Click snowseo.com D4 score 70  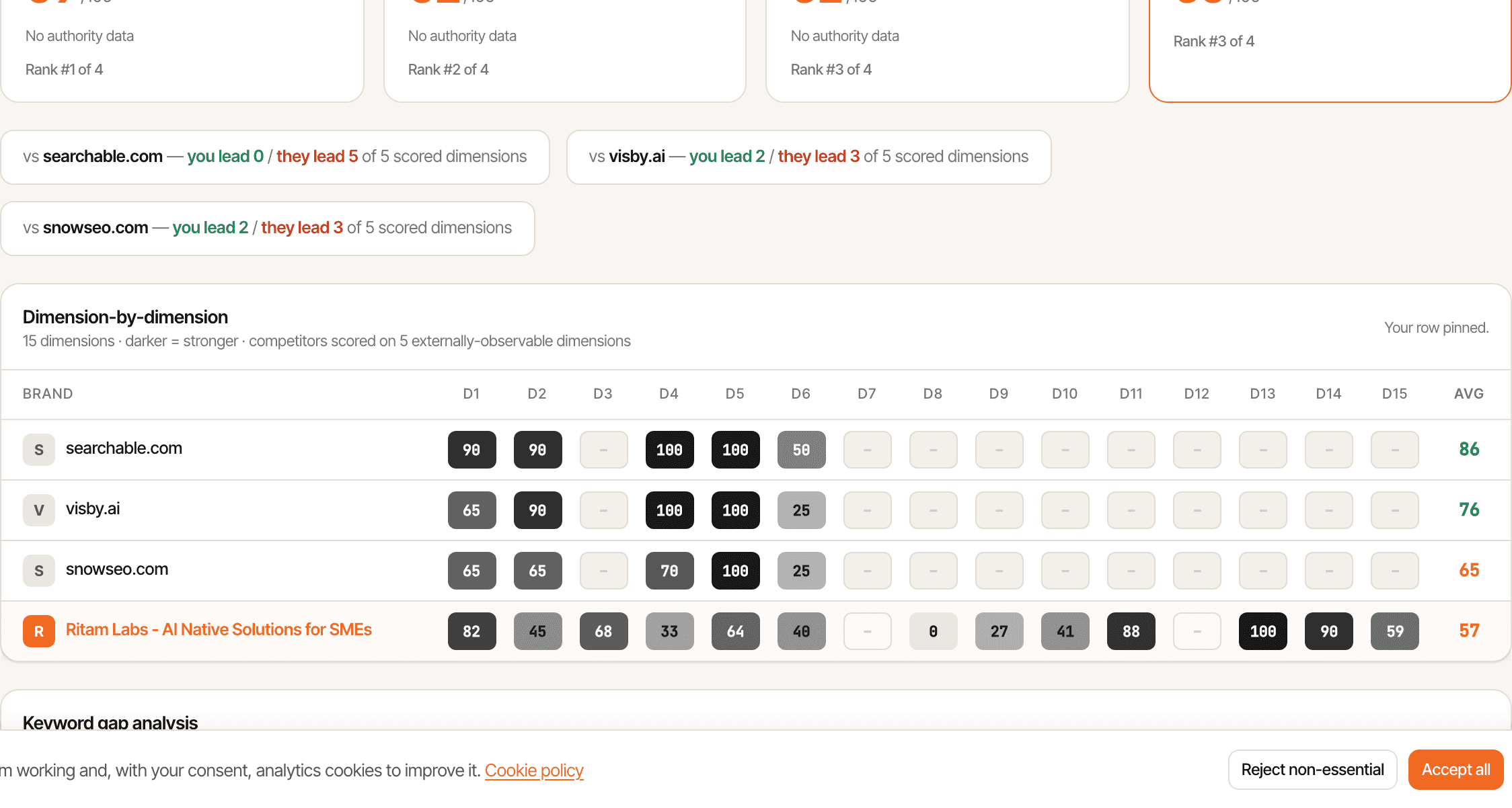tap(670, 571)
